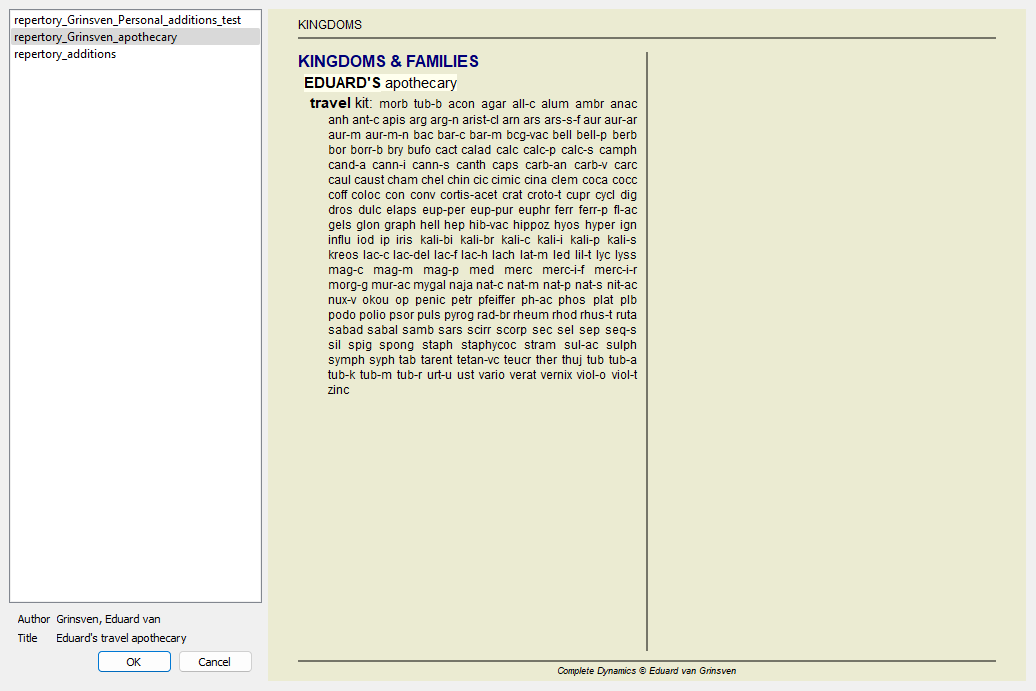Image resolution: width=1036 pixels, height=691 pixels.
Task: Click the remedy abbreviation bcg-vac
Action: 527,135
